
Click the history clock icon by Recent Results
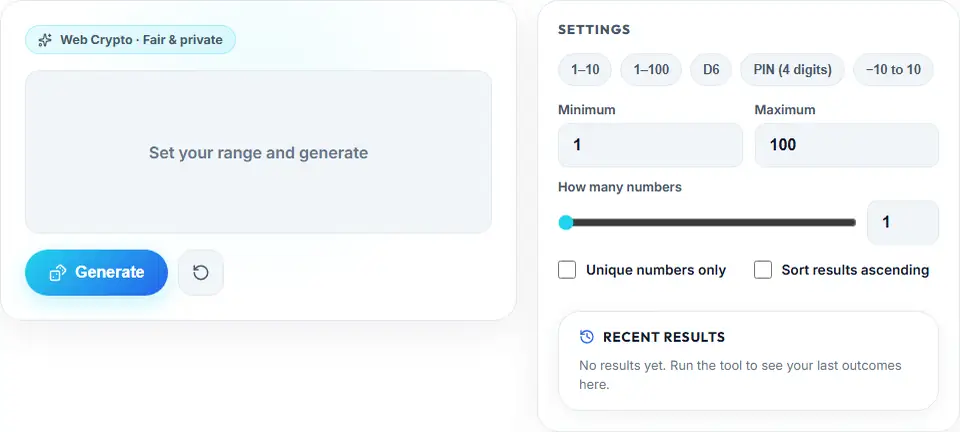click(587, 337)
